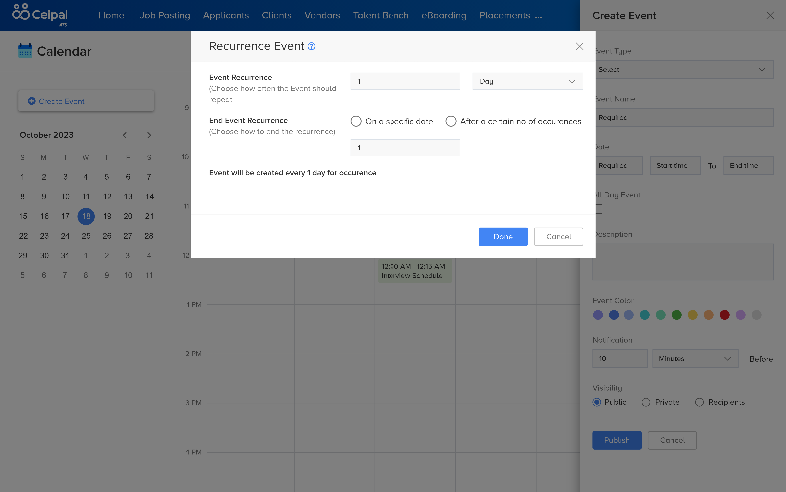This screenshot has width=786, height=492.
Task: Toggle the All Day Event checkbox
Action: 598,209
